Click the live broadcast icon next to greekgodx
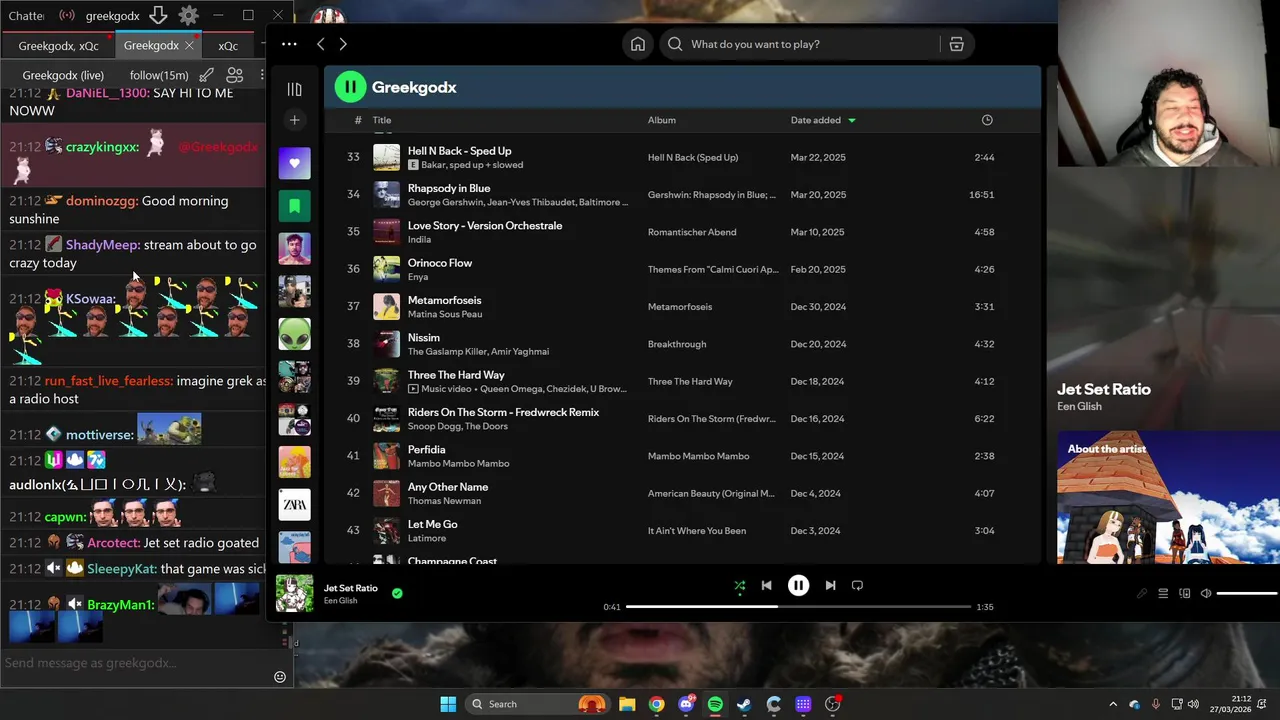 67,16
